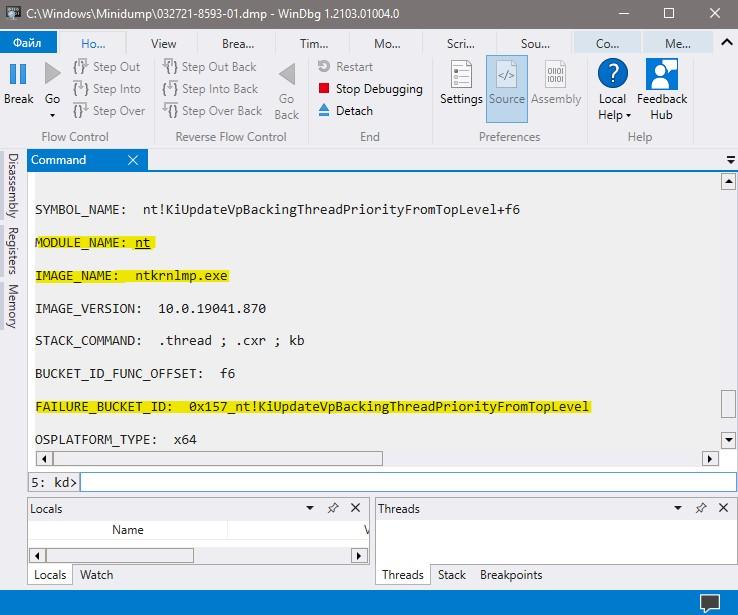Switch to the Time Travel ribbon tab
The height and width of the screenshot is (615, 738).
coord(314,44)
